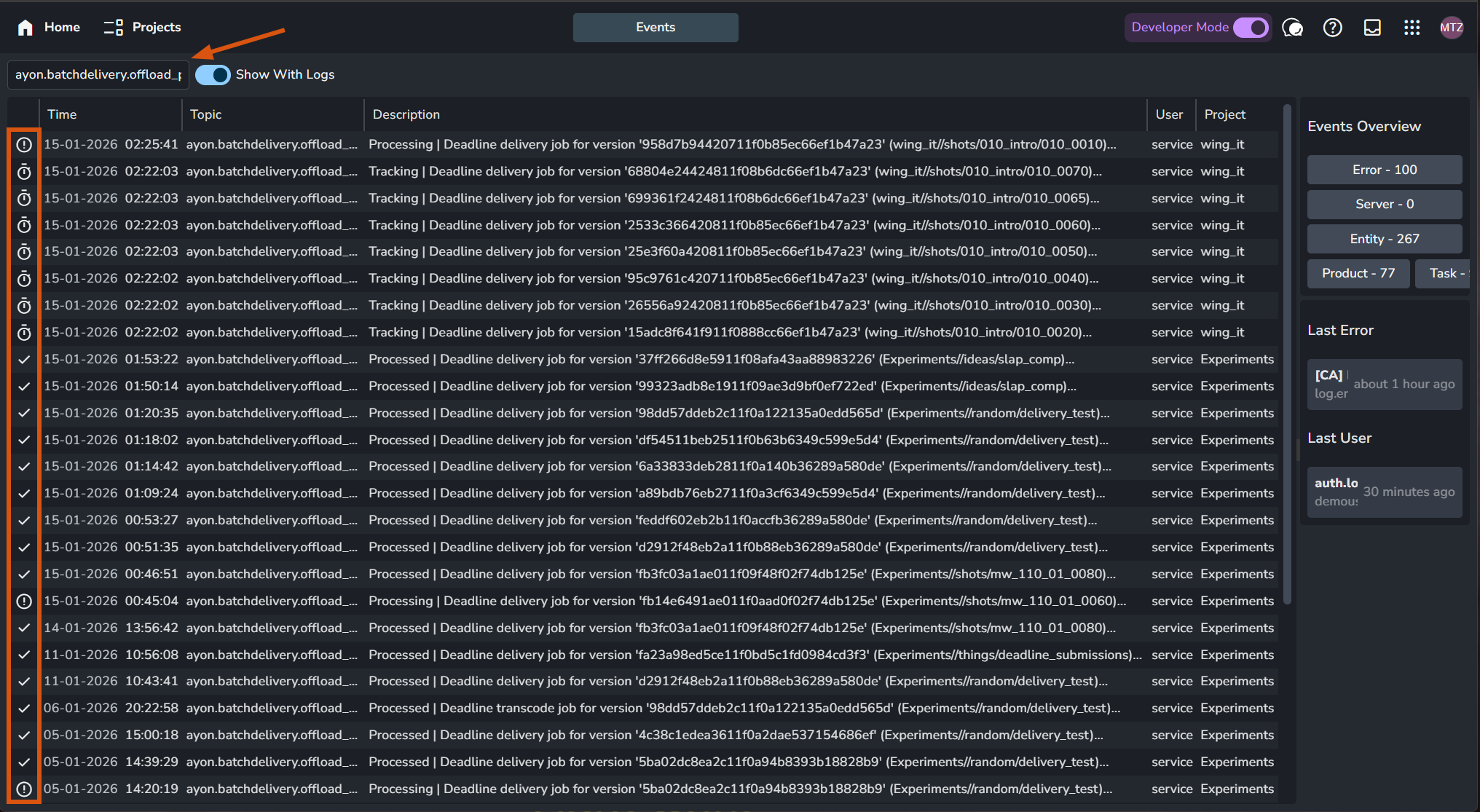This screenshot has width=1480, height=812.
Task: Click stopwatch icon on first Tracking event
Action: click(24, 171)
